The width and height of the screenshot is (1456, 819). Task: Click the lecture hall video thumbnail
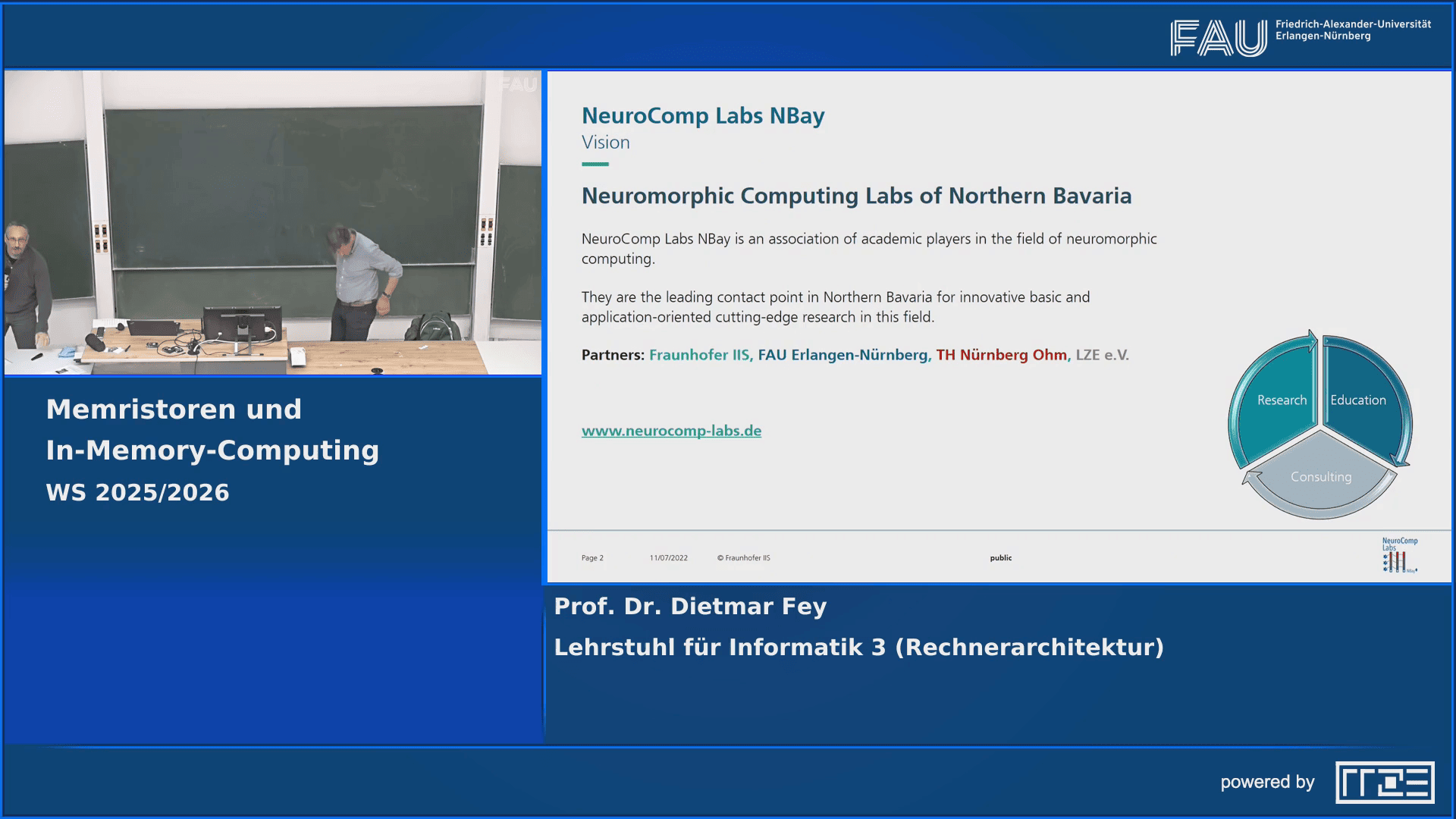point(273,223)
